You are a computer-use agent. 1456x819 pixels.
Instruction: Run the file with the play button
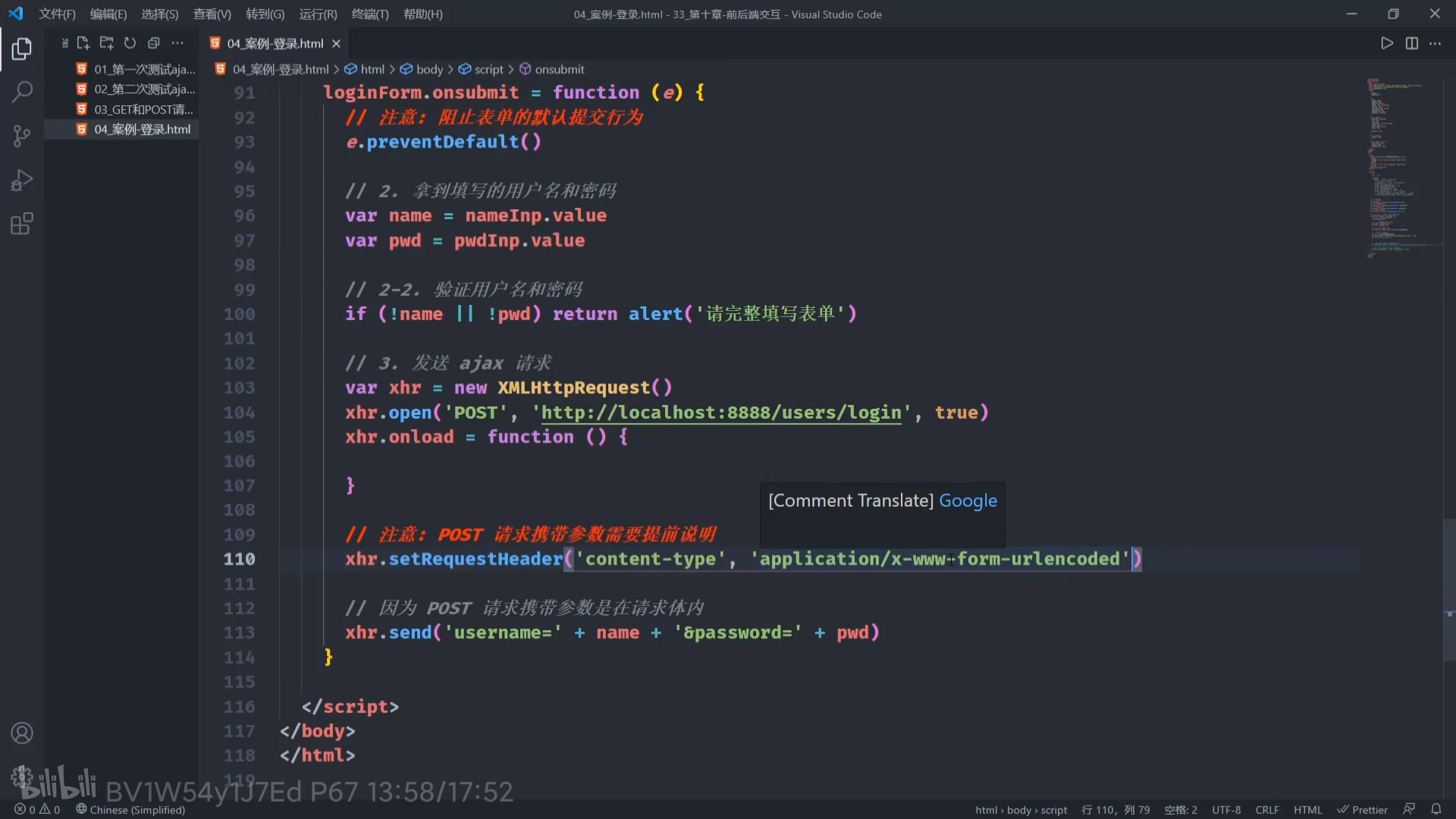(x=1387, y=43)
